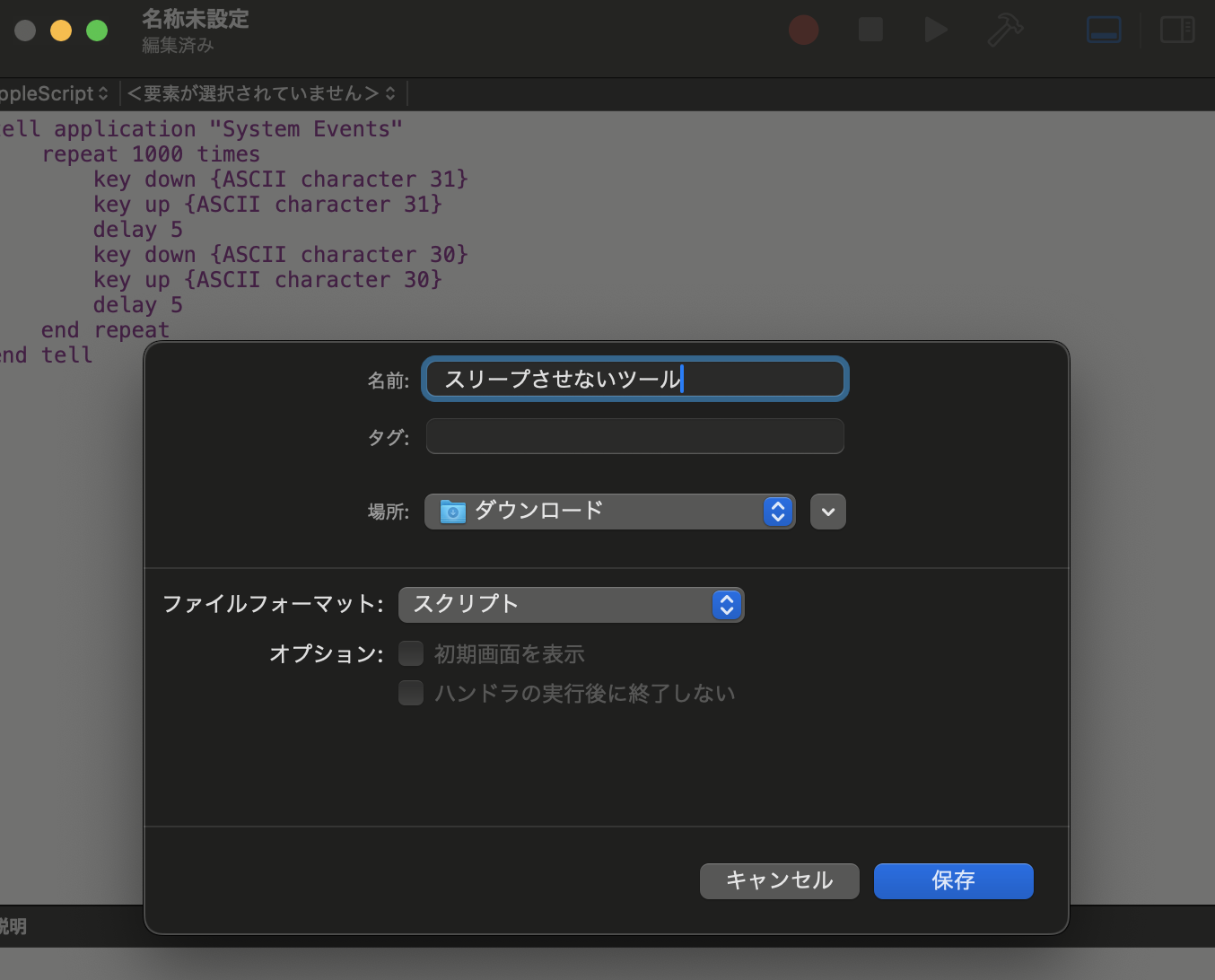The image size is (1215, 980).
Task: Toggle the right sidebar panel icon
Action: (x=1177, y=30)
